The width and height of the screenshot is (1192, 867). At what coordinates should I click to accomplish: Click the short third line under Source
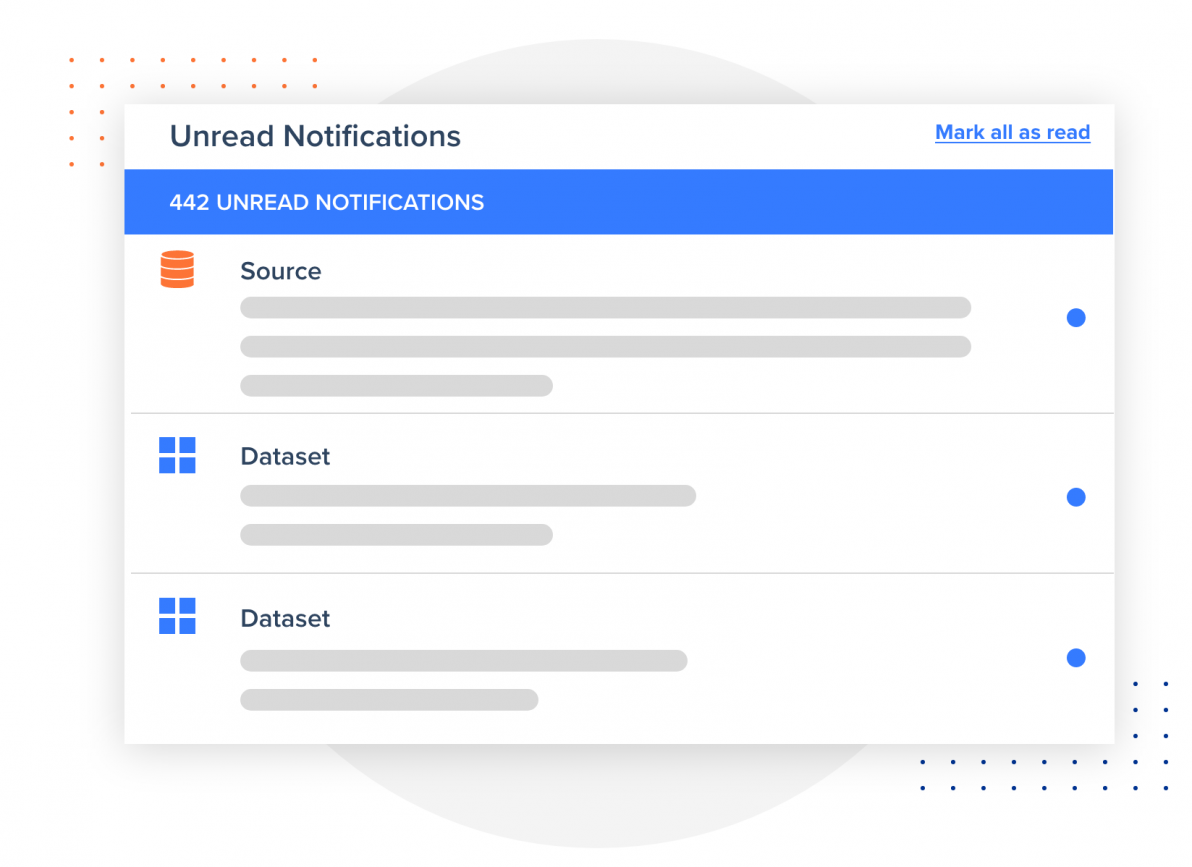tap(396, 385)
